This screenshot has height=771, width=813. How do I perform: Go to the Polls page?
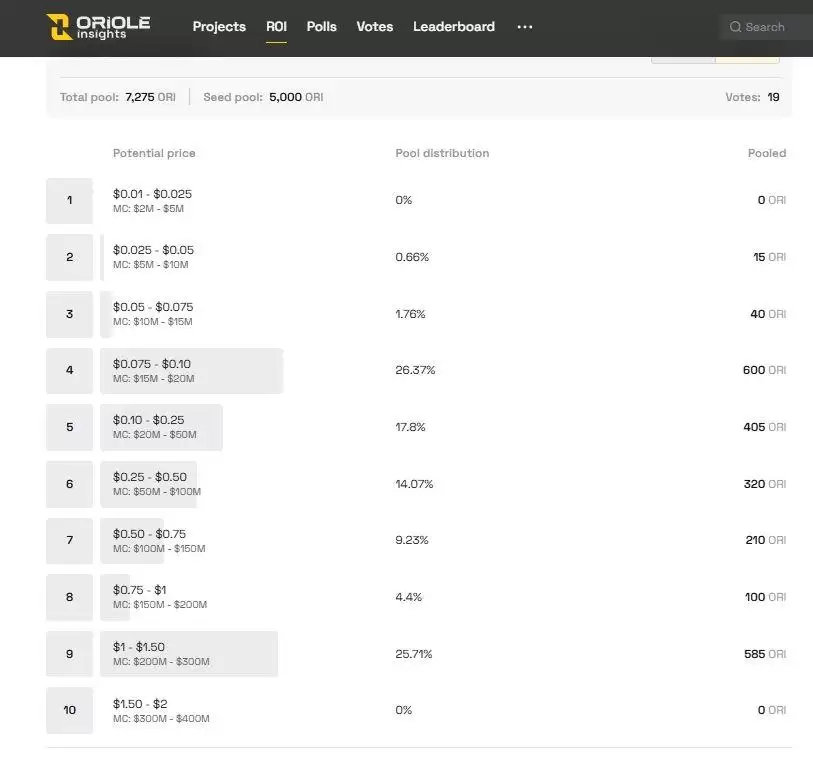tap(321, 27)
